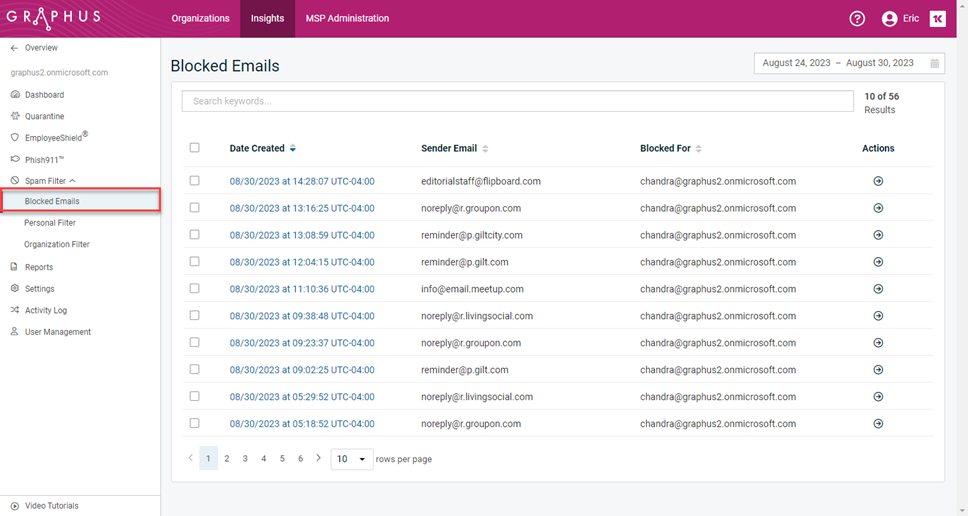
Task: Open action arrow for the 09:02:25 gilt row
Action: pos(878,370)
